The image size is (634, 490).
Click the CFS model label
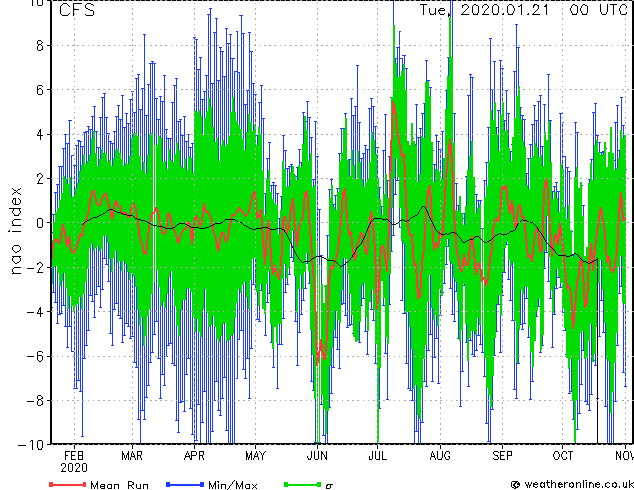(x=77, y=10)
